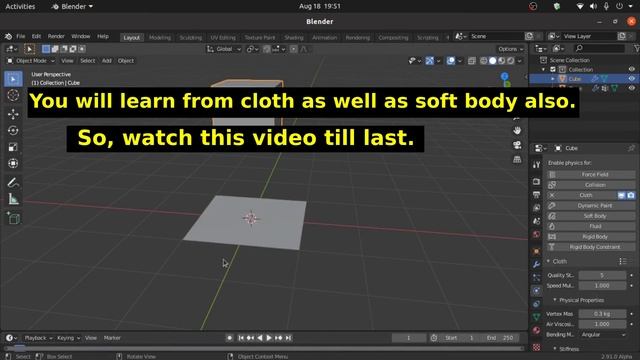Viewport: 640px width, 360px height.
Task: Toggle X-ray view icon
Action: 472,61
